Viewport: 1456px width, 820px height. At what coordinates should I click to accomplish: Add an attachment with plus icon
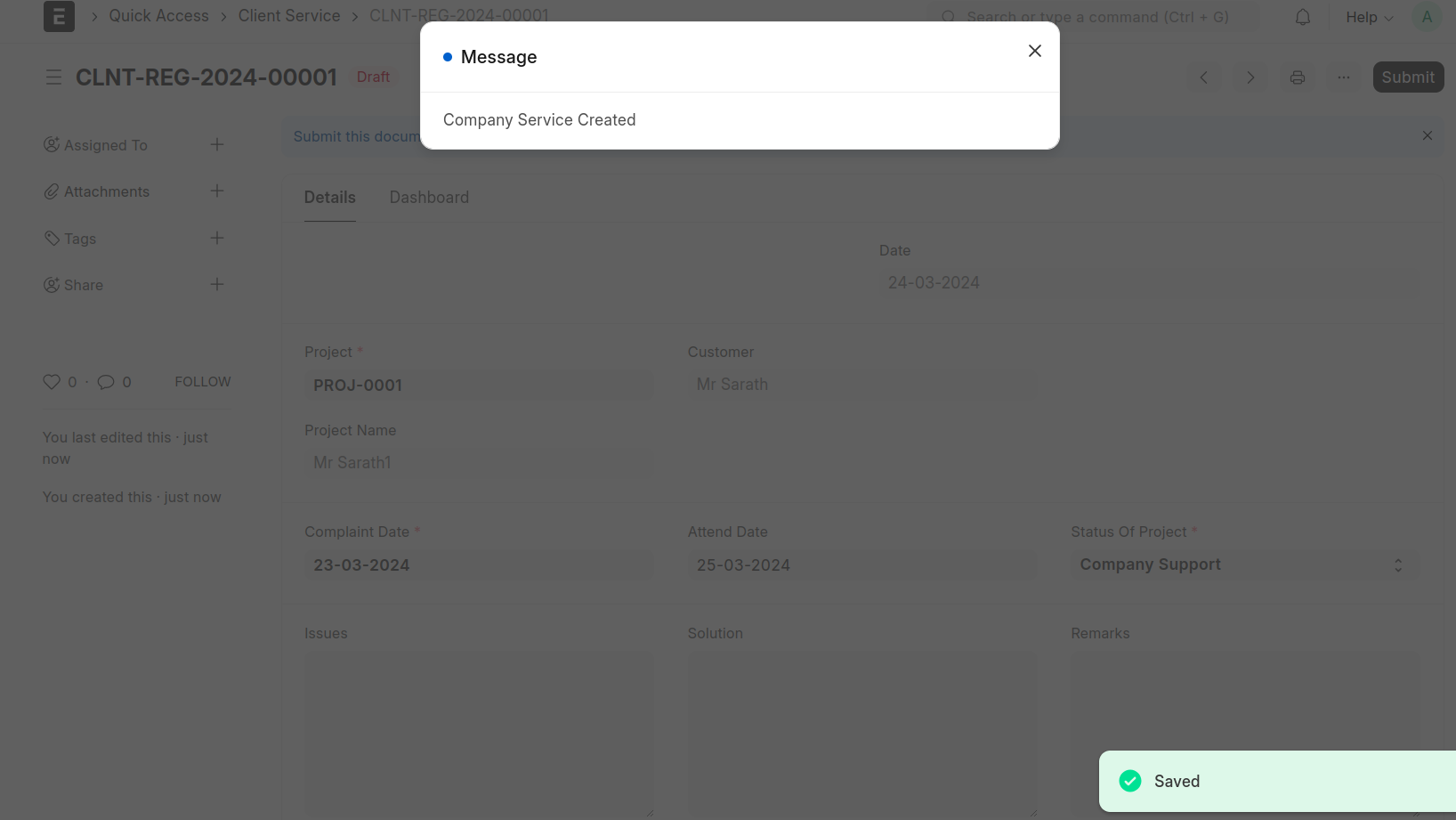[x=217, y=191]
